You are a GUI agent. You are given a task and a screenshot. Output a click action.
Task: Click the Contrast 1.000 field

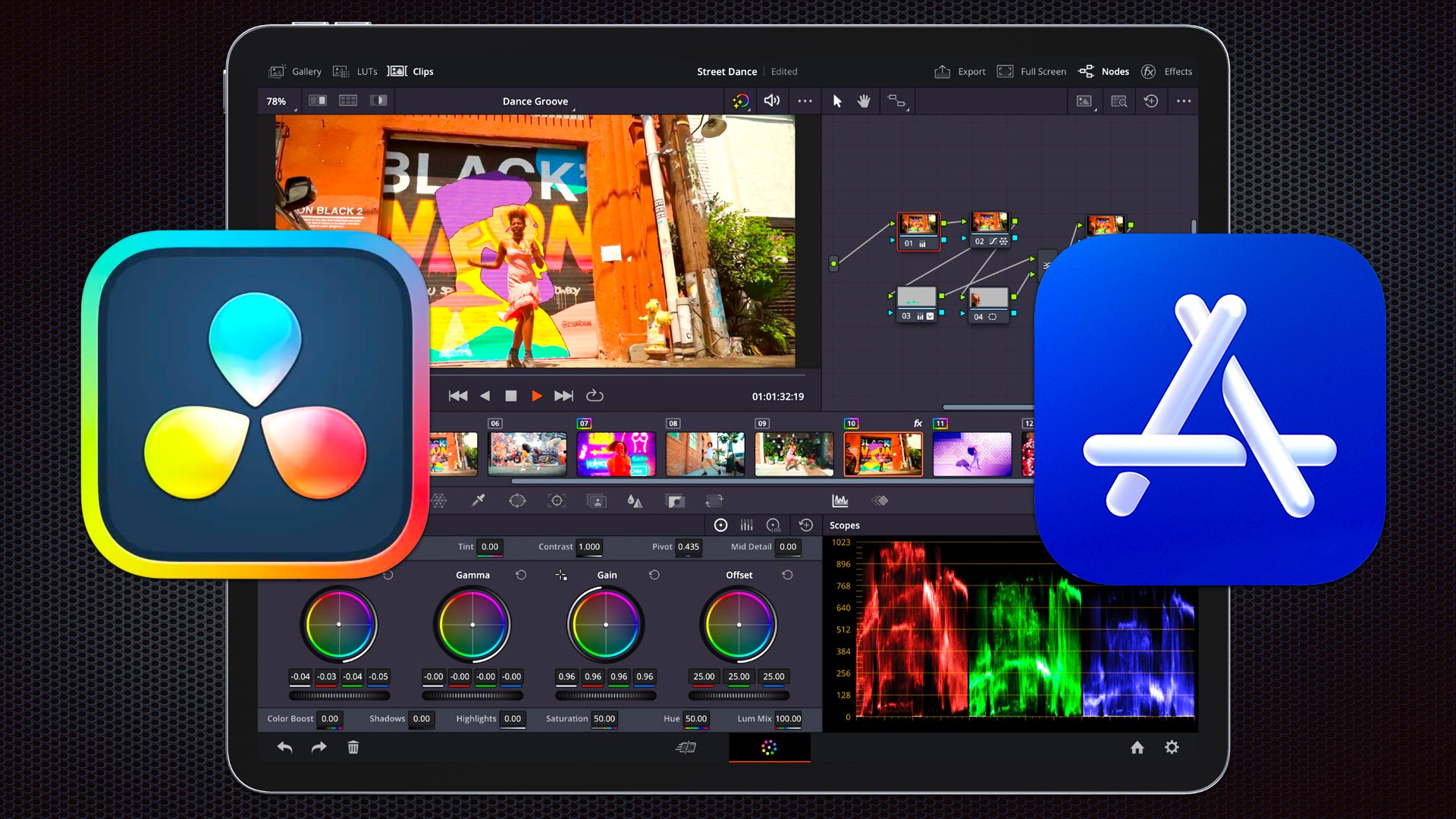pos(589,547)
